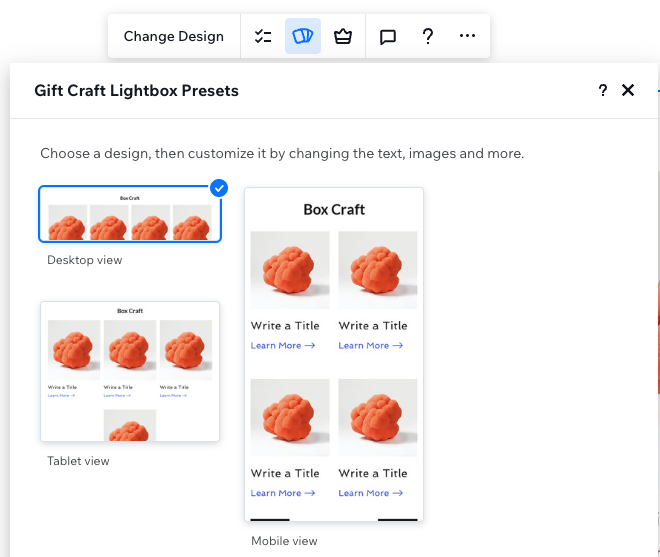Toggle the blue checkmark on Desktop preset
The image size is (660, 557).
(219, 187)
